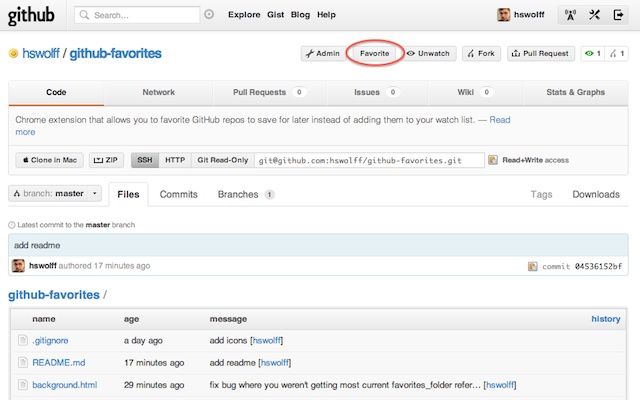Screen dimensions: 640x400
Task: Open the history link
Action: [606, 319]
